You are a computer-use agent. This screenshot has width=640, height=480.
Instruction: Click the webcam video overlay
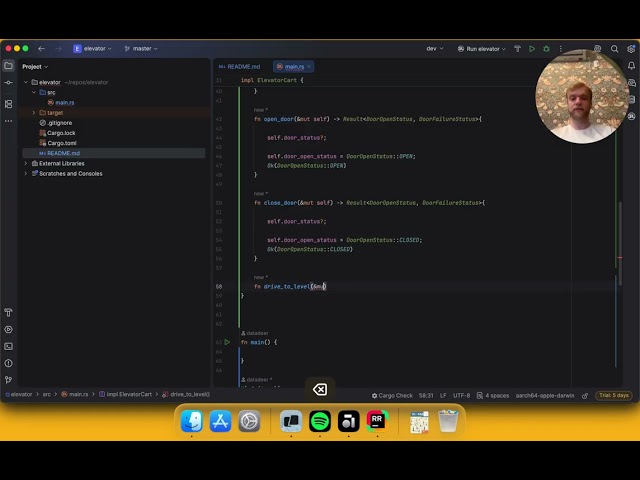tap(582, 97)
